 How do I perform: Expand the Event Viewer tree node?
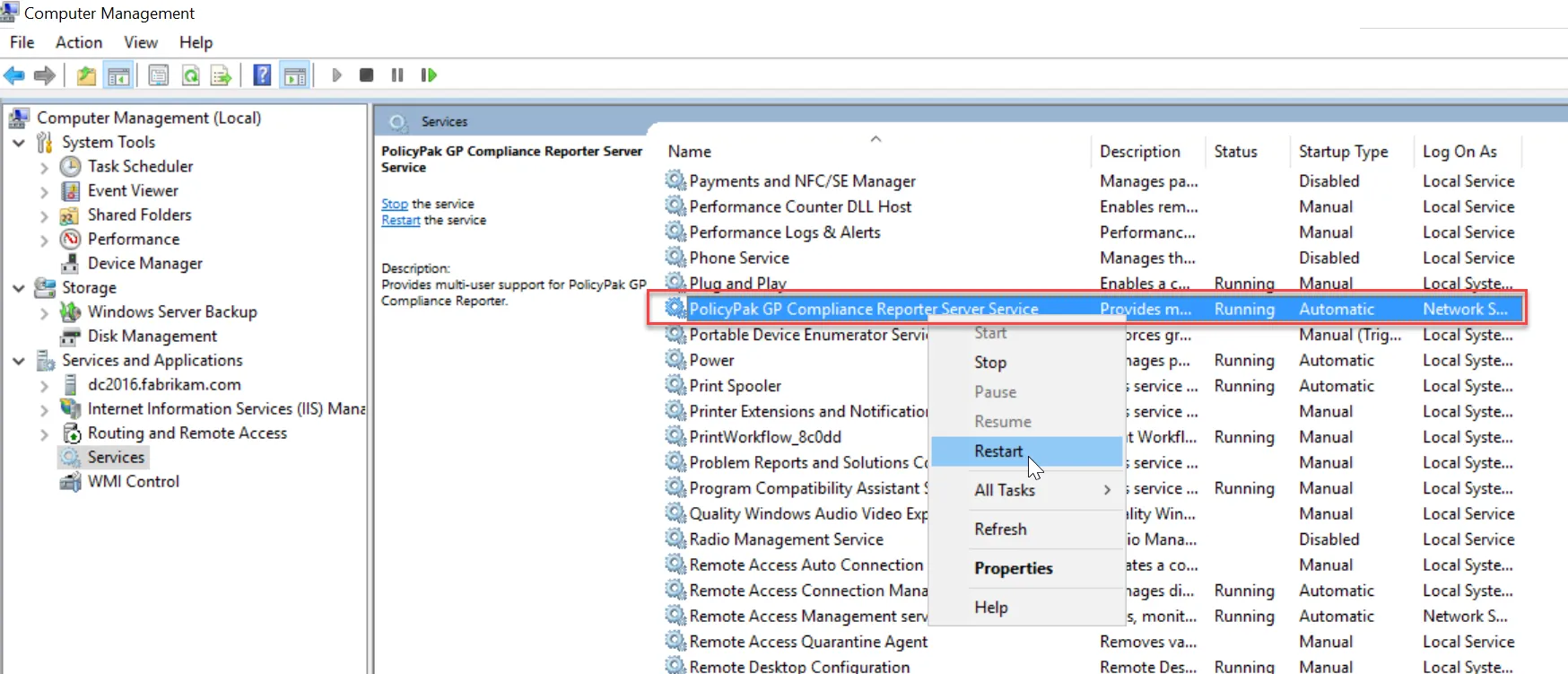44,191
